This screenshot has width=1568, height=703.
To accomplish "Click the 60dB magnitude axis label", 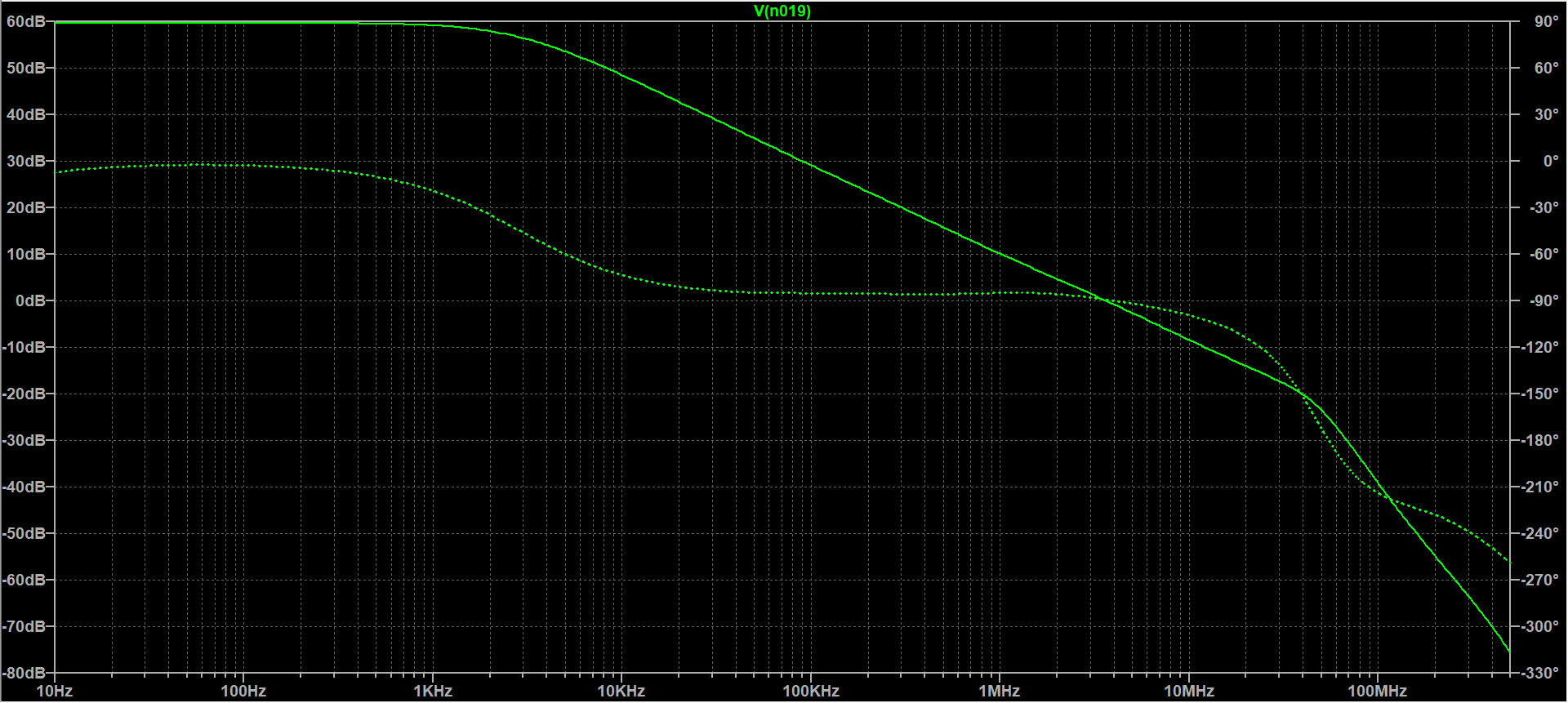I will pos(26,22).
